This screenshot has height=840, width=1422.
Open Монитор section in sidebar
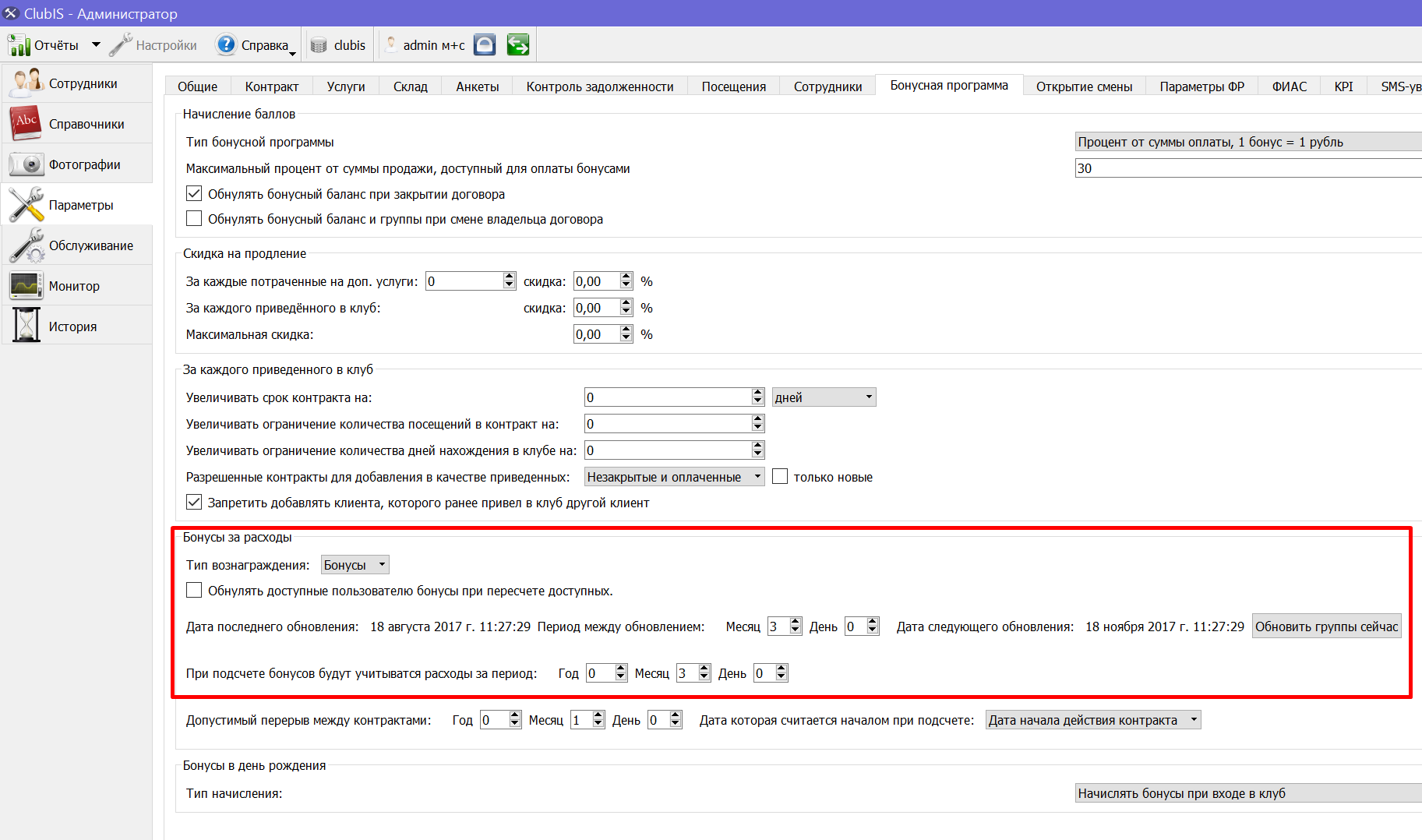coord(76,286)
